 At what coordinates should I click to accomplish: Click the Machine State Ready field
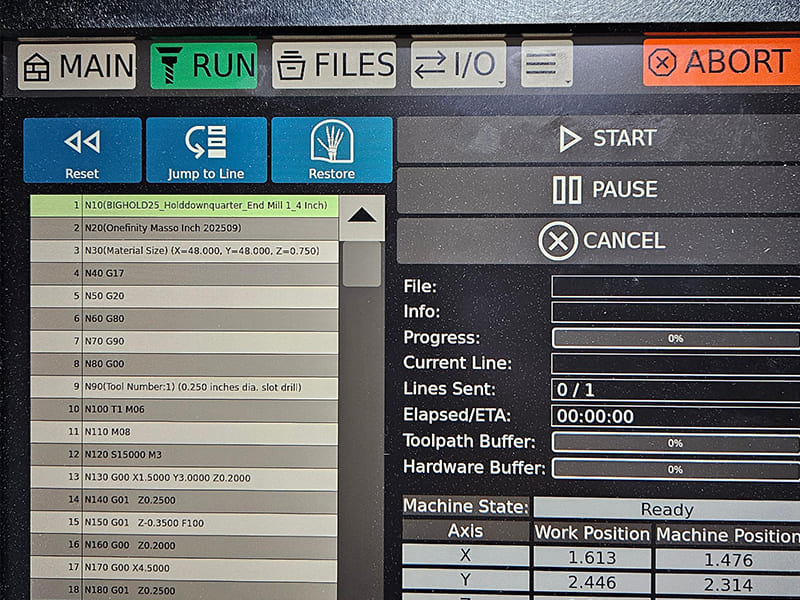pos(667,509)
